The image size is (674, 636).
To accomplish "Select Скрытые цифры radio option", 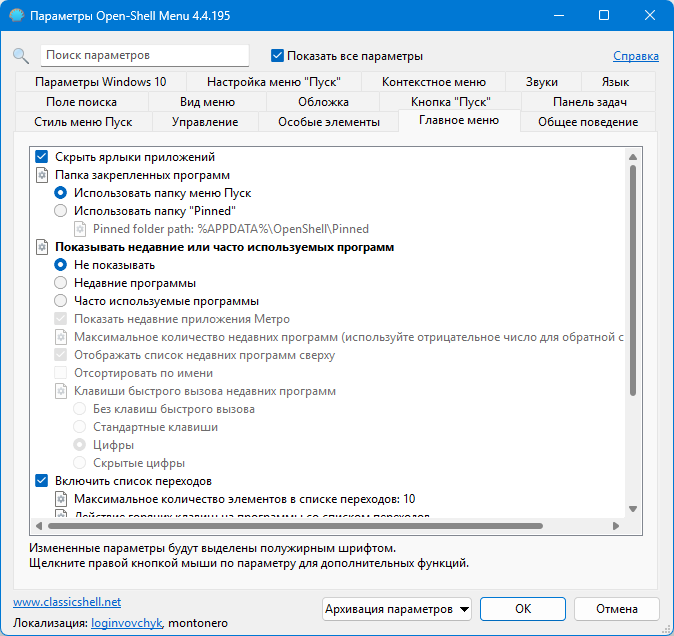I will coord(80,463).
